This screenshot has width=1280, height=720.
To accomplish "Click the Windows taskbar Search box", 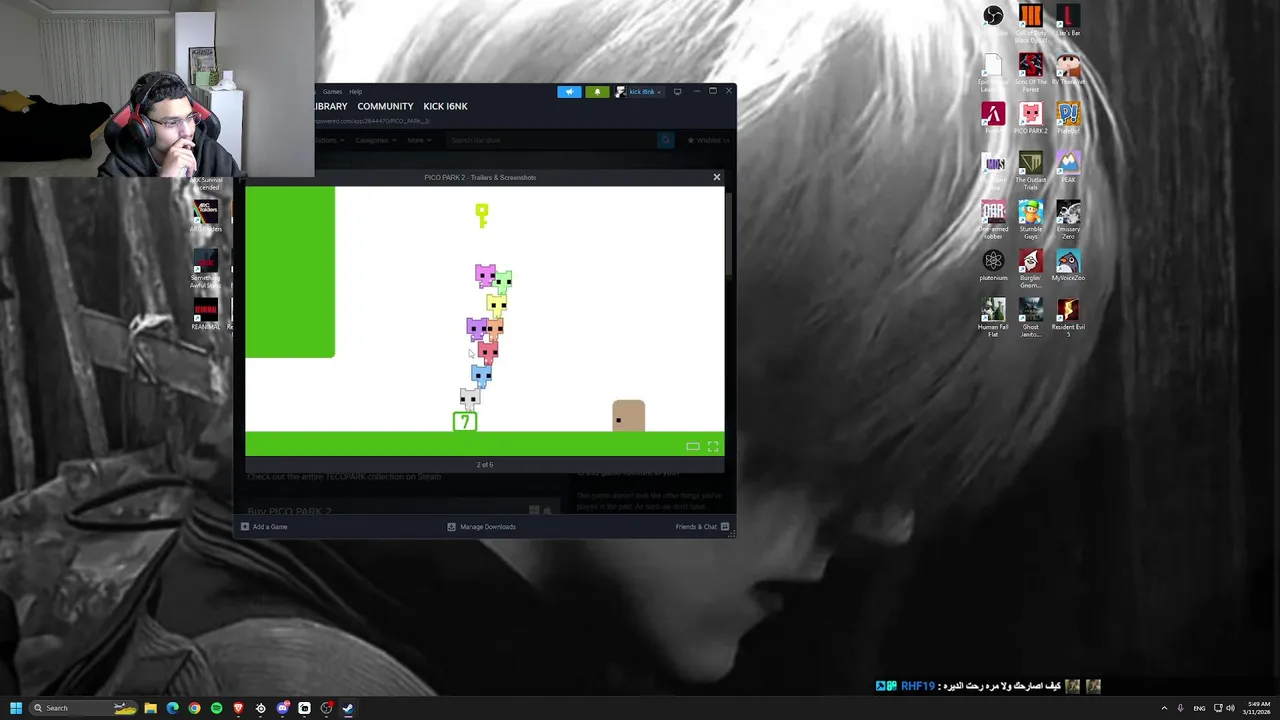I will pyautogui.click(x=85, y=708).
